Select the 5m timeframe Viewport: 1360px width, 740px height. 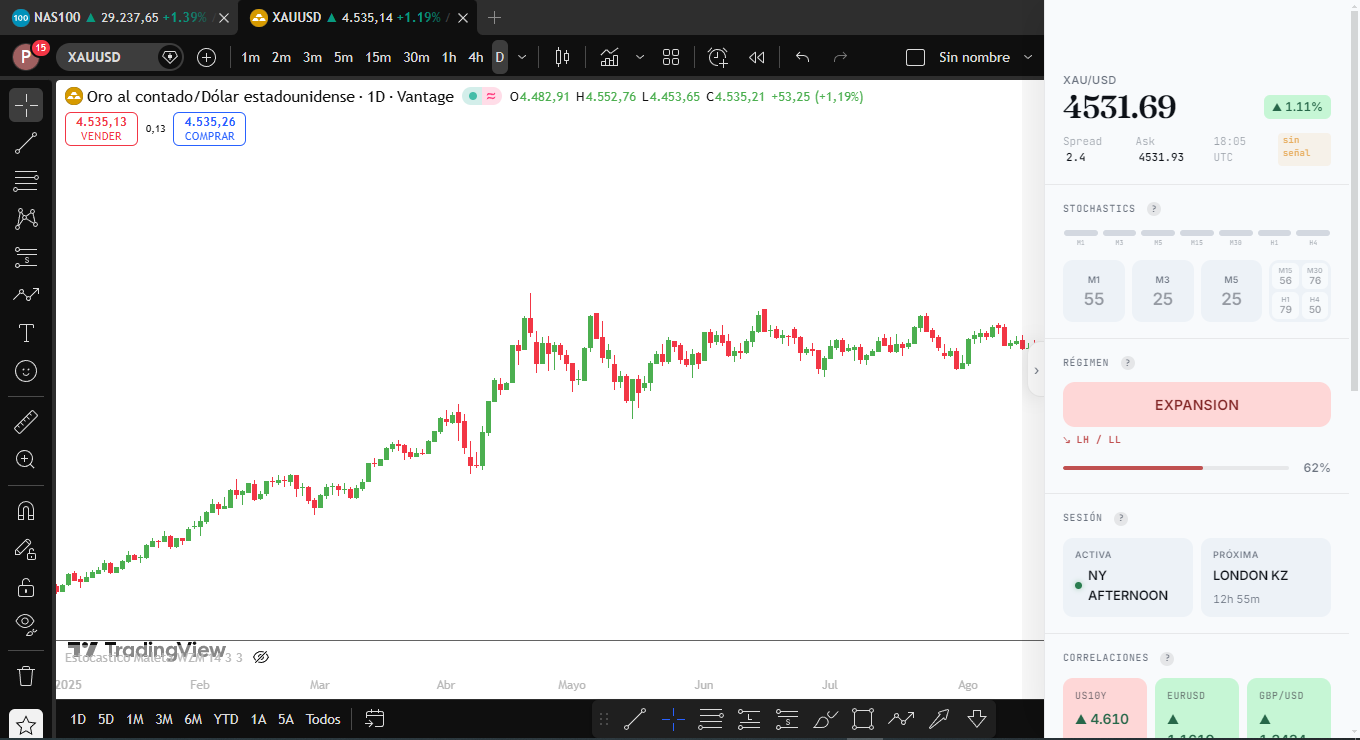click(x=344, y=57)
